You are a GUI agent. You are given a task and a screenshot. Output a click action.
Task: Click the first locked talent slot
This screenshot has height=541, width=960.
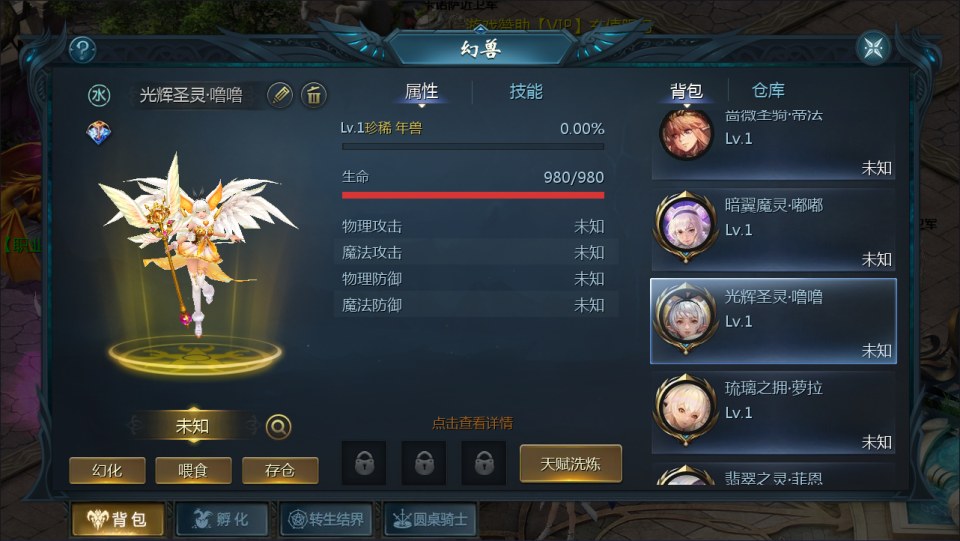tap(364, 463)
